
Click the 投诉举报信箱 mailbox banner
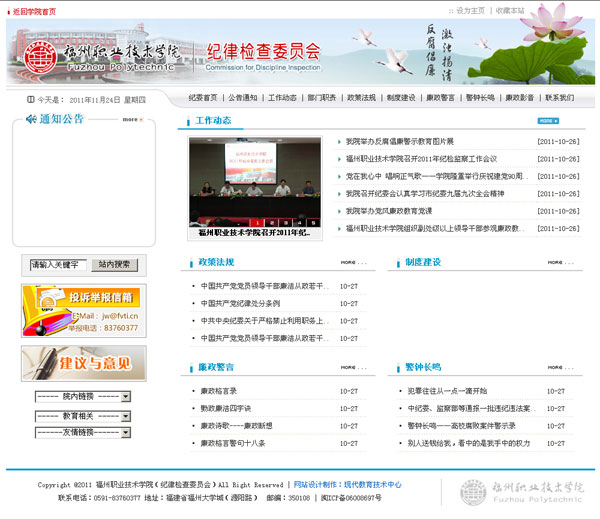click(81, 309)
